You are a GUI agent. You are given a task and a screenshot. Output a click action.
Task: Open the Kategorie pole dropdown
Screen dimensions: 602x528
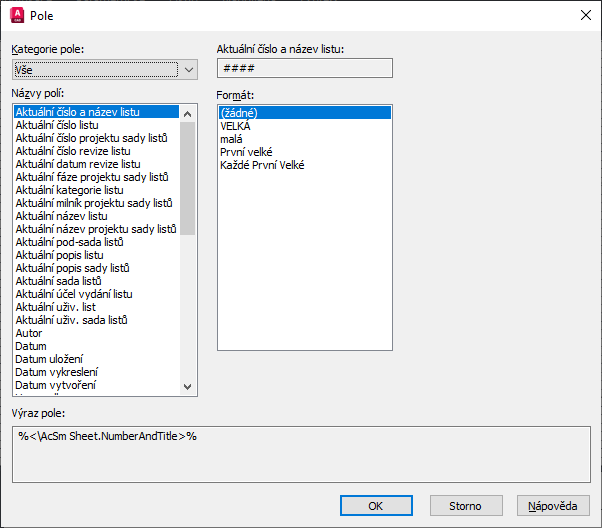[105, 69]
